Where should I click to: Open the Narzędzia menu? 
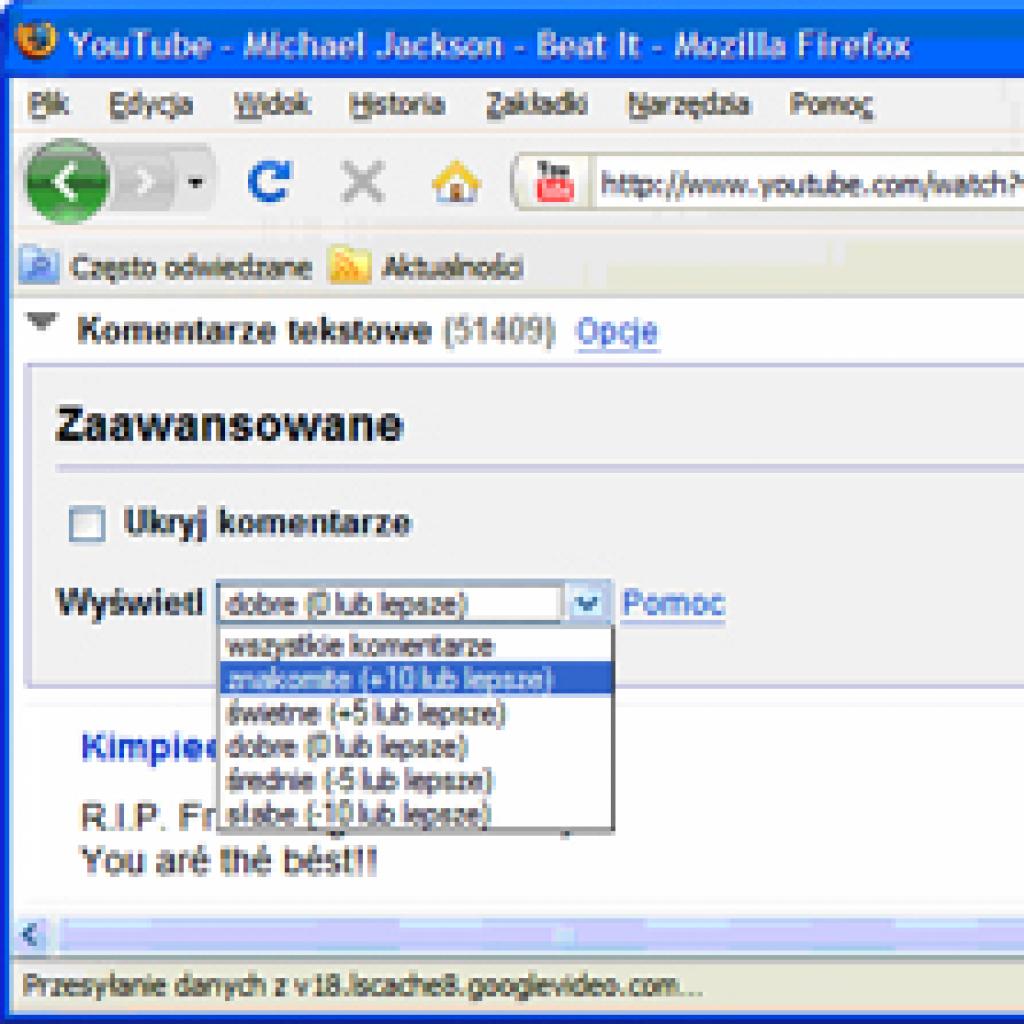pyautogui.click(x=689, y=104)
